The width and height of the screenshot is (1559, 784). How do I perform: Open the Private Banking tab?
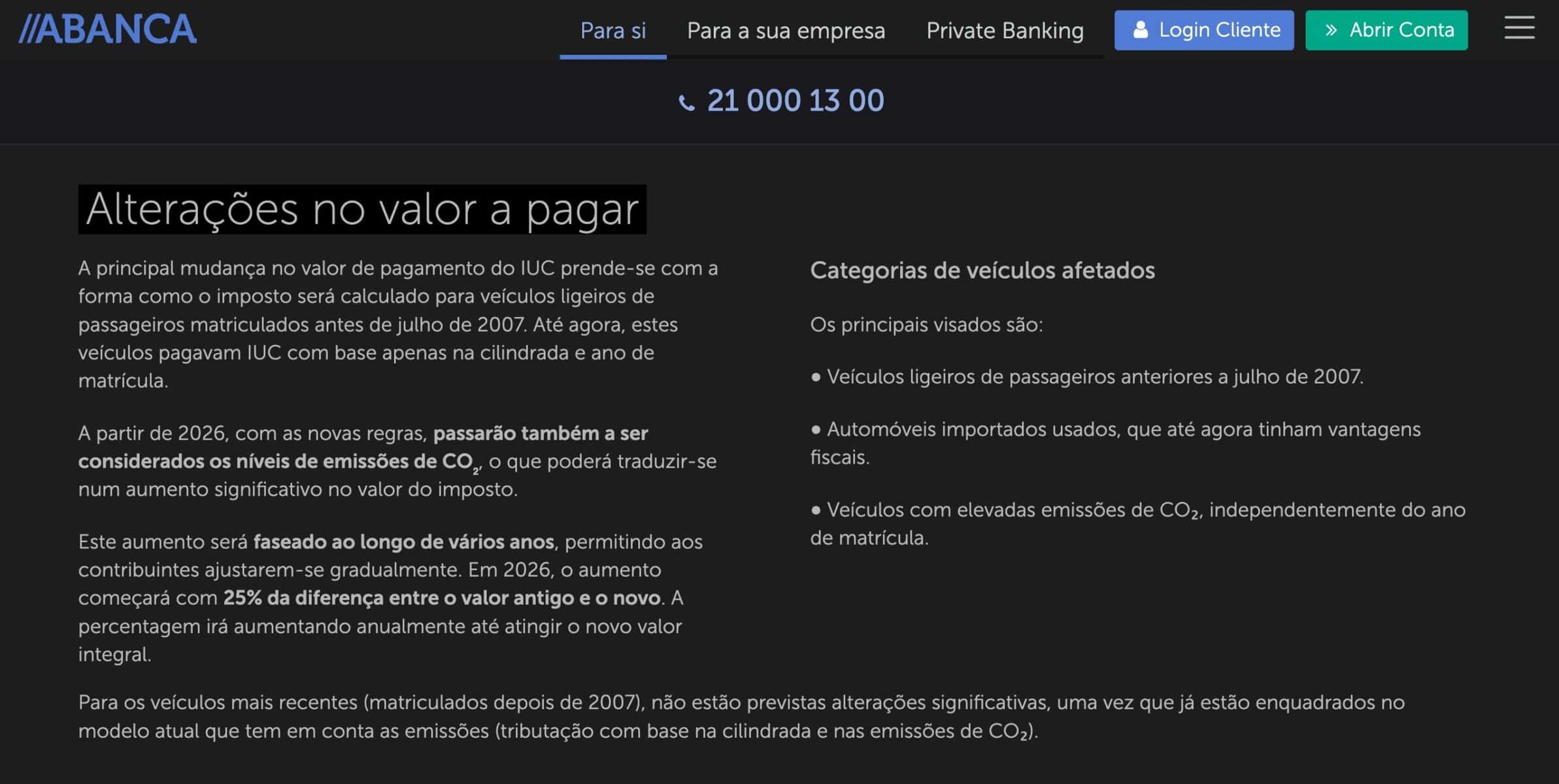pos(1005,31)
